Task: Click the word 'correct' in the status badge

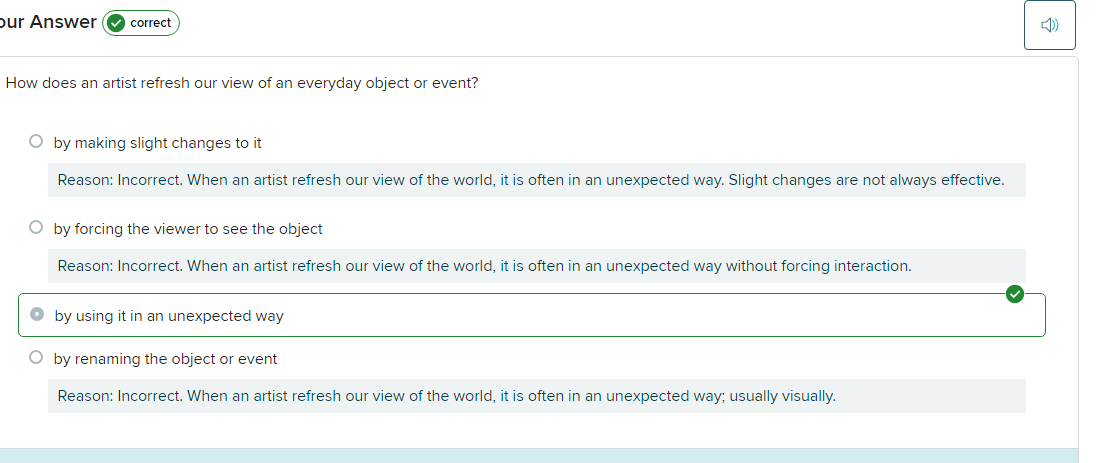Action: coord(150,23)
